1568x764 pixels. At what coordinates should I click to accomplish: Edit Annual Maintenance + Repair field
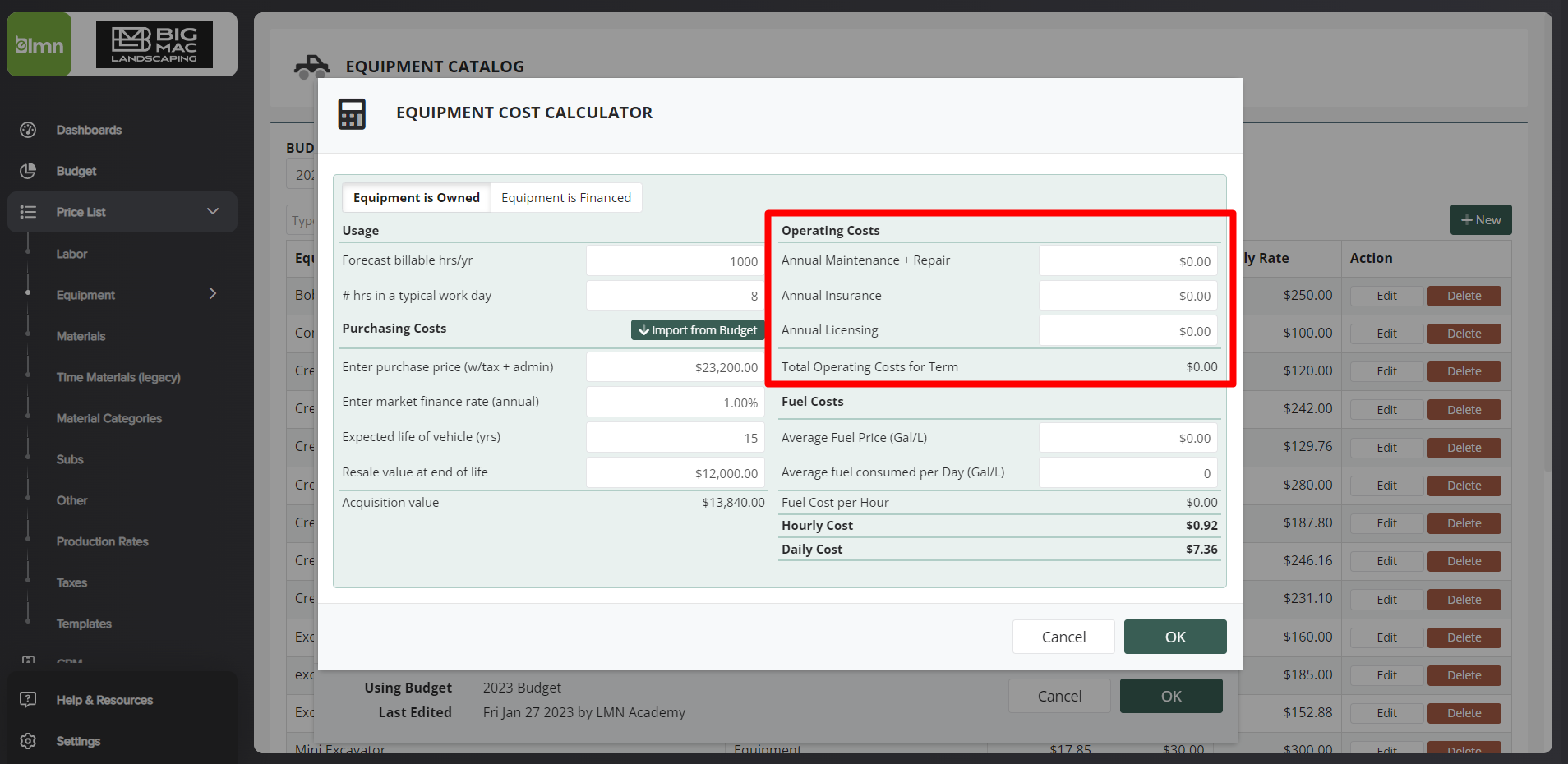1128,260
